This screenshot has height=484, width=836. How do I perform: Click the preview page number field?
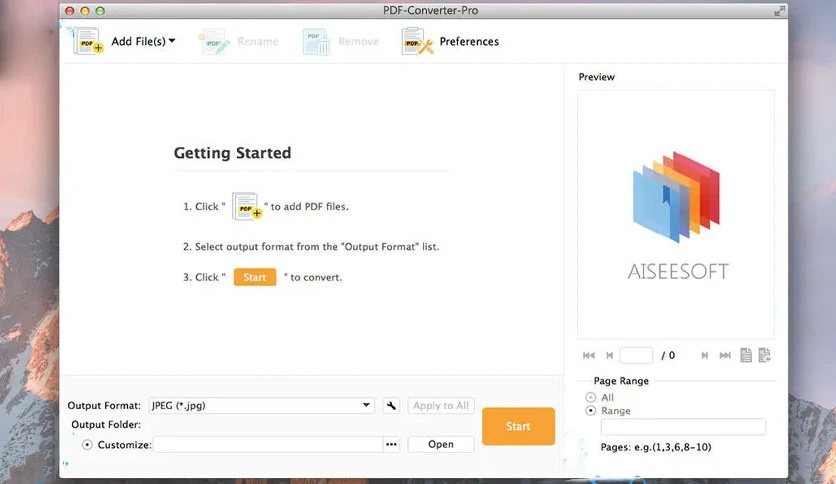click(x=636, y=356)
